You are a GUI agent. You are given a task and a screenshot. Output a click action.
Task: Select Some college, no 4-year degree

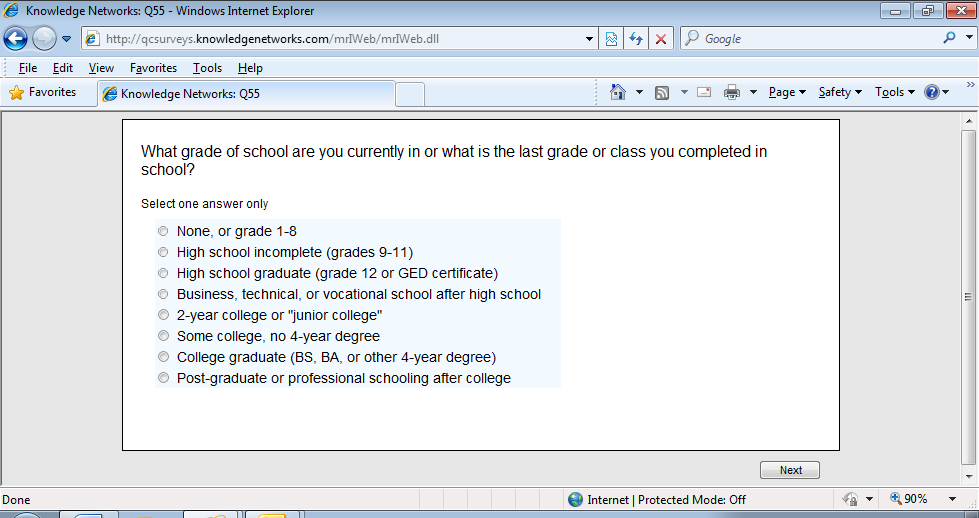pyautogui.click(x=163, y=336)
